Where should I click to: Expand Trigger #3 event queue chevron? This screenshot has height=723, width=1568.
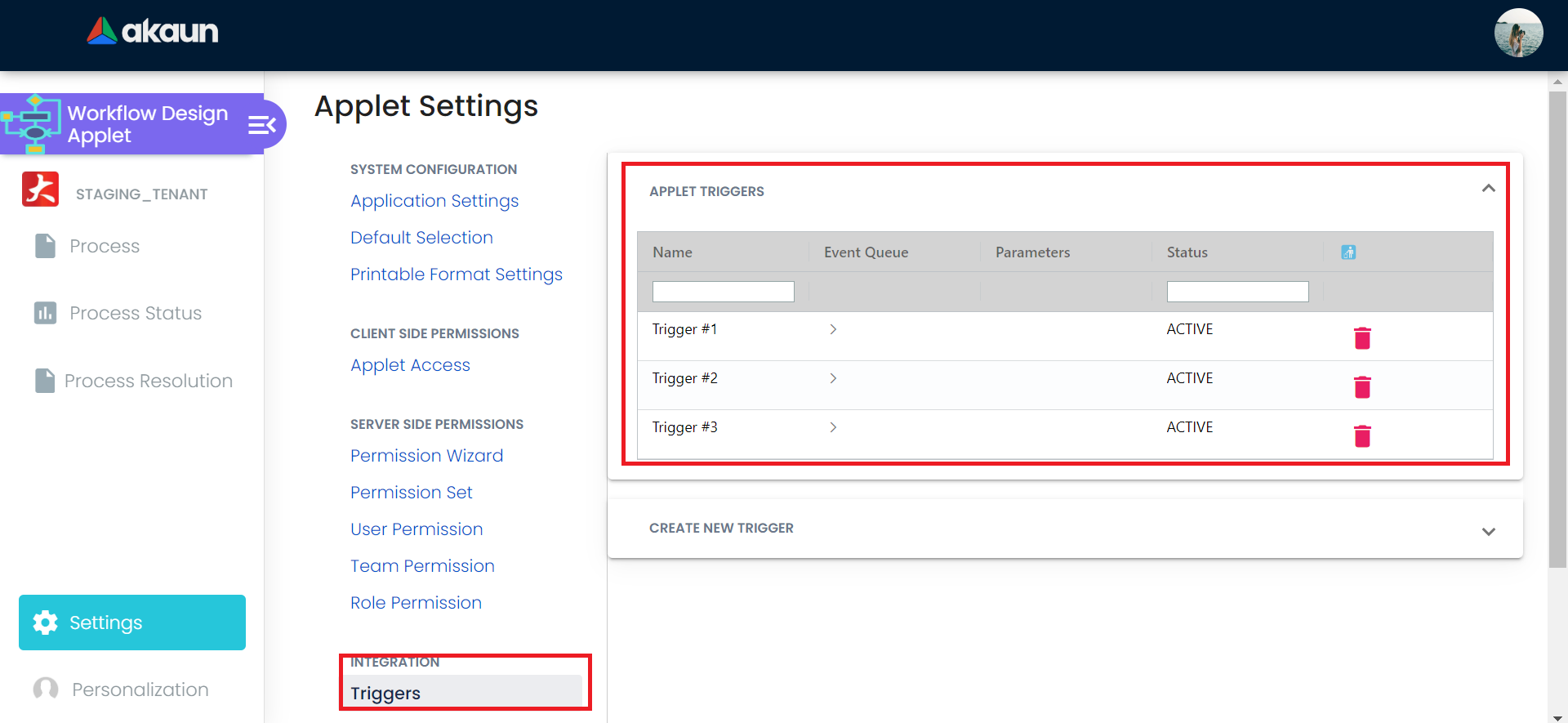pos(833,427)
